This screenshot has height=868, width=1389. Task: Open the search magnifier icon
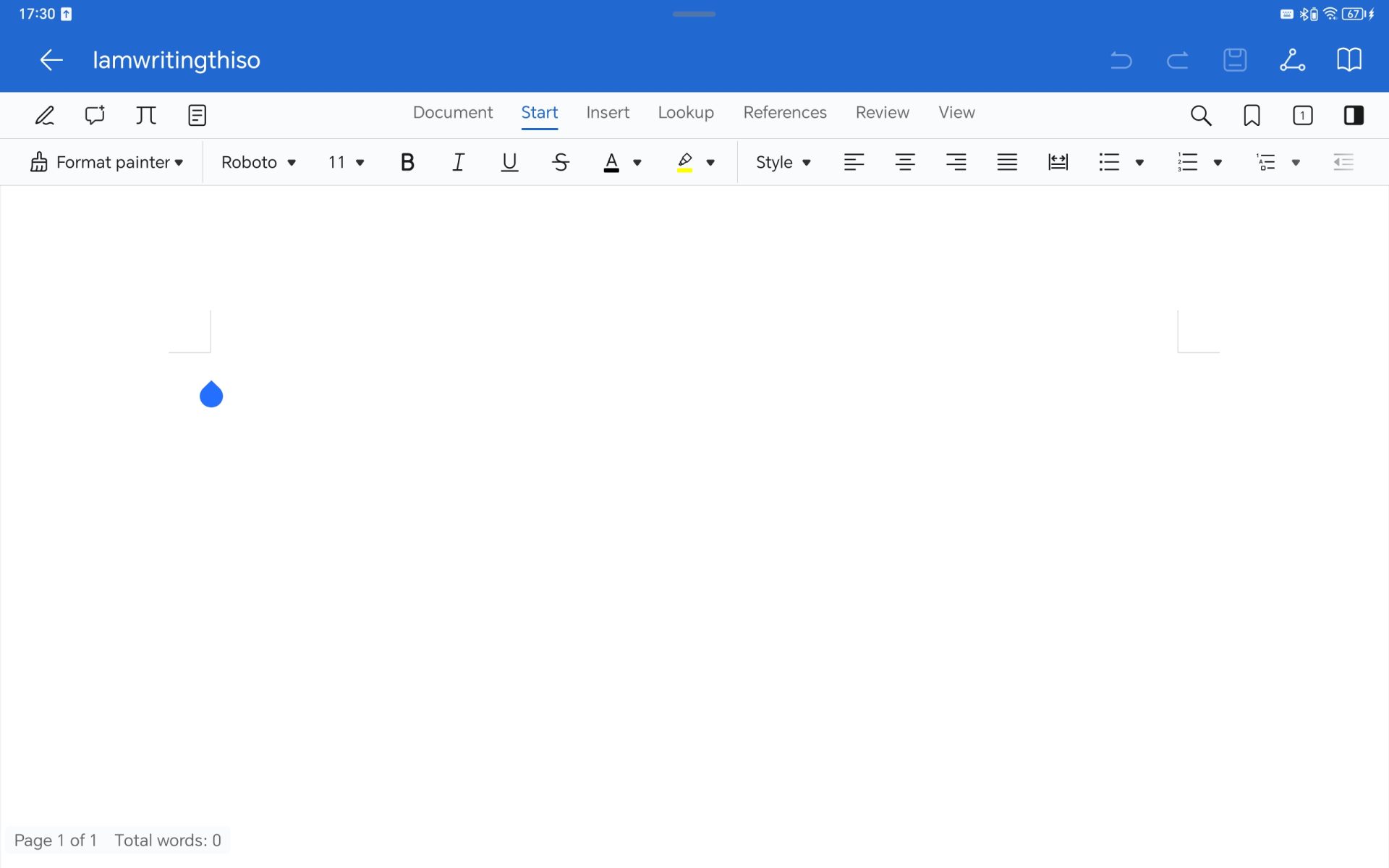tap(1201, 115)
